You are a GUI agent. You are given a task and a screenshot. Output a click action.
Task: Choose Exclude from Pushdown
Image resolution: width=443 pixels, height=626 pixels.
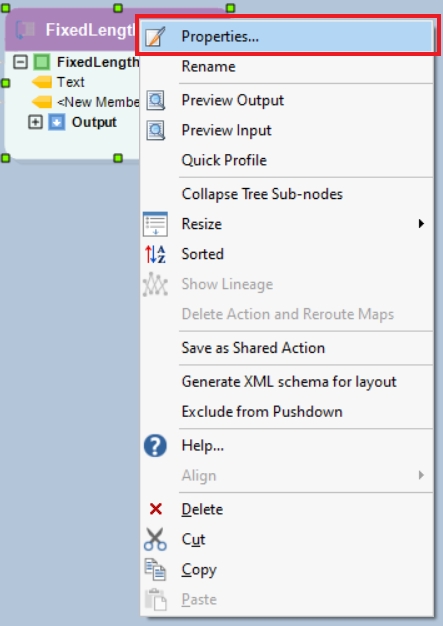(x=262, y=412)
